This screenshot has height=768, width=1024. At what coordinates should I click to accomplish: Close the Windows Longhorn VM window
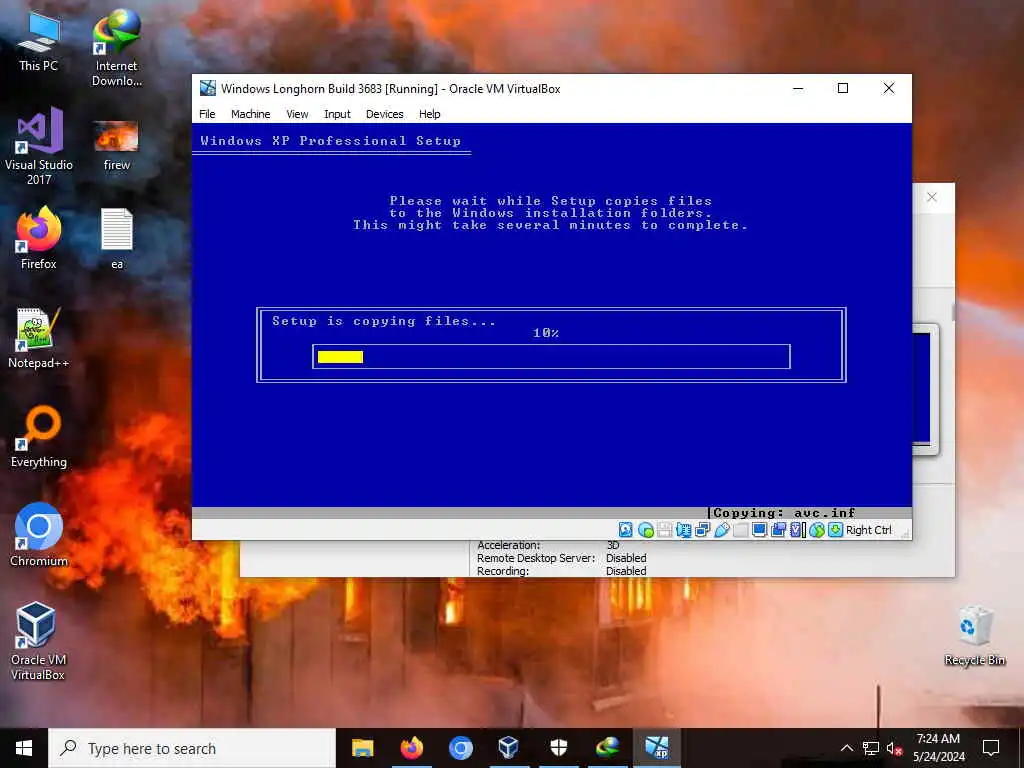[889, 88]
